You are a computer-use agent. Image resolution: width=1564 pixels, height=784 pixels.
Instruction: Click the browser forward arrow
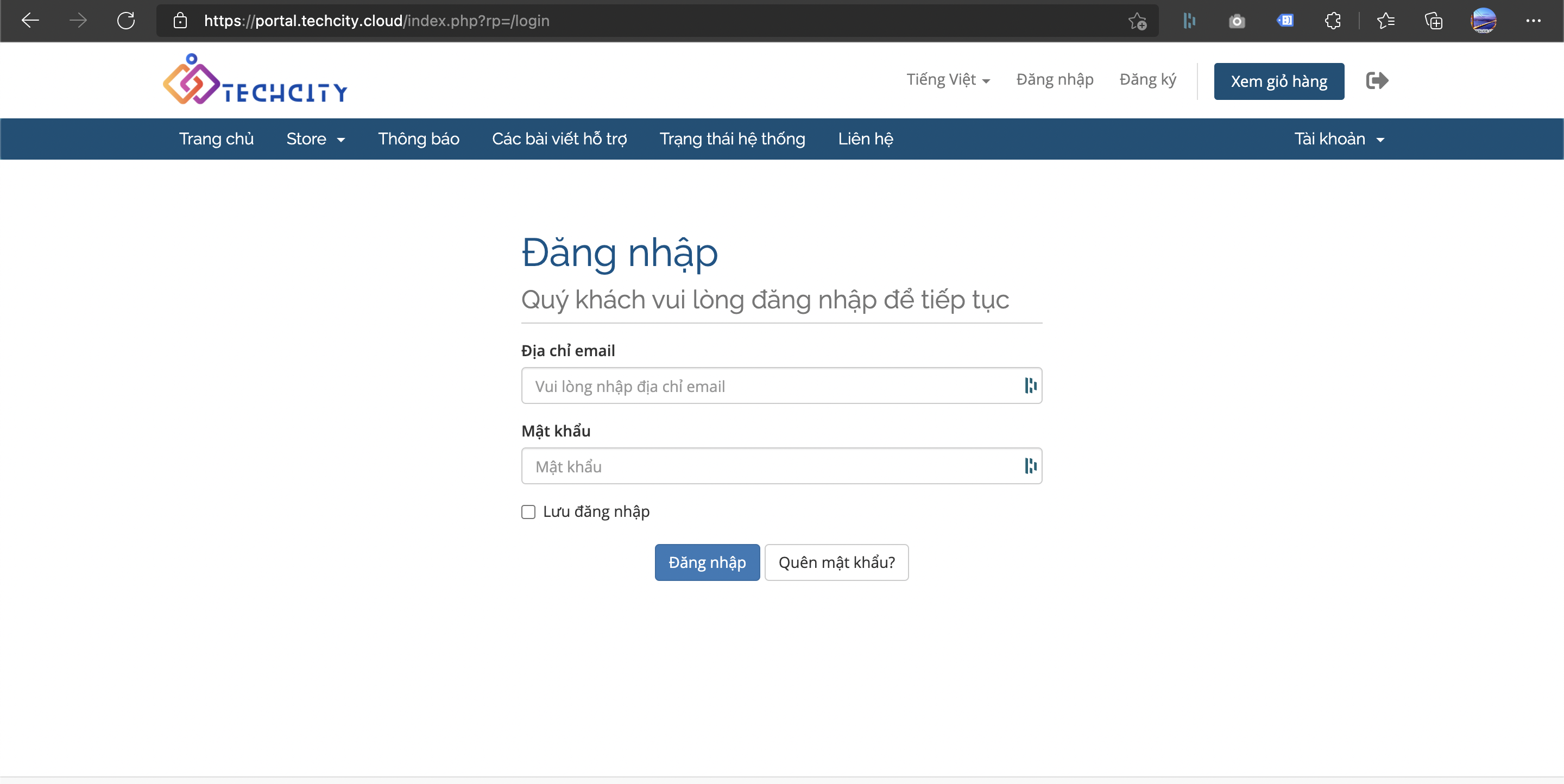(x=78, y=21)
